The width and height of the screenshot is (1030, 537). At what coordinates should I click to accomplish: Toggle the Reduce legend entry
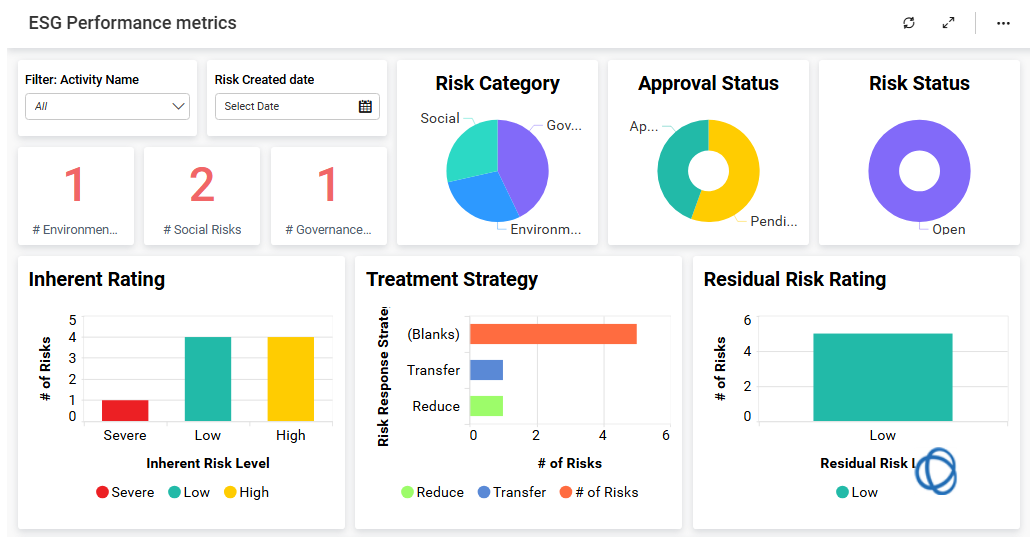coord(432,492)
